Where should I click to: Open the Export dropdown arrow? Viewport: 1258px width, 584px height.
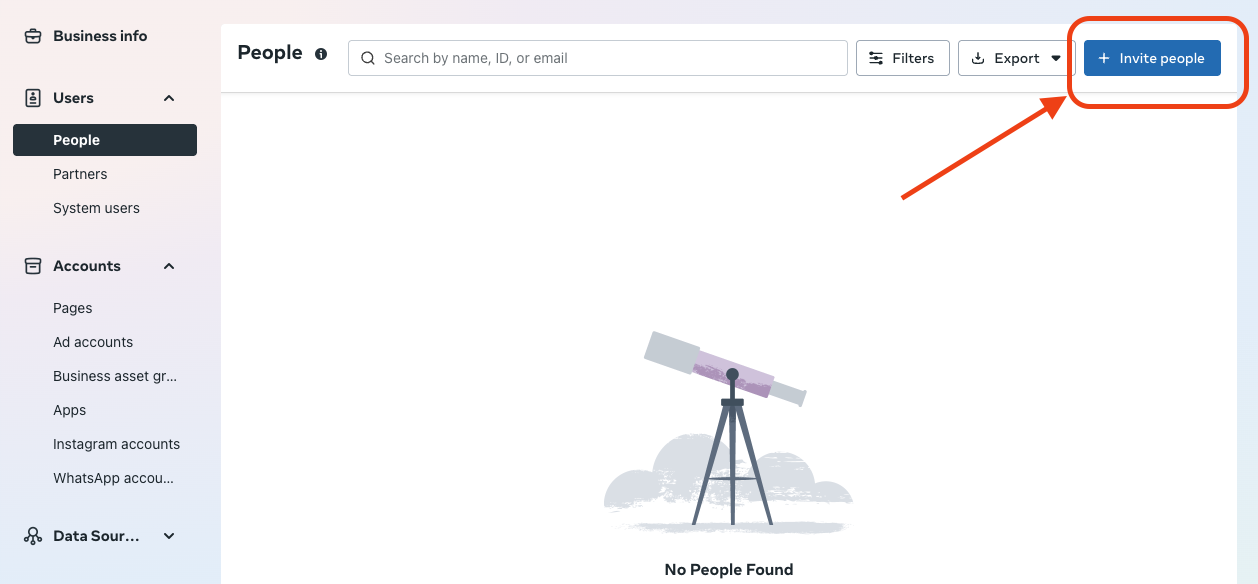[x=1056, y=58]
